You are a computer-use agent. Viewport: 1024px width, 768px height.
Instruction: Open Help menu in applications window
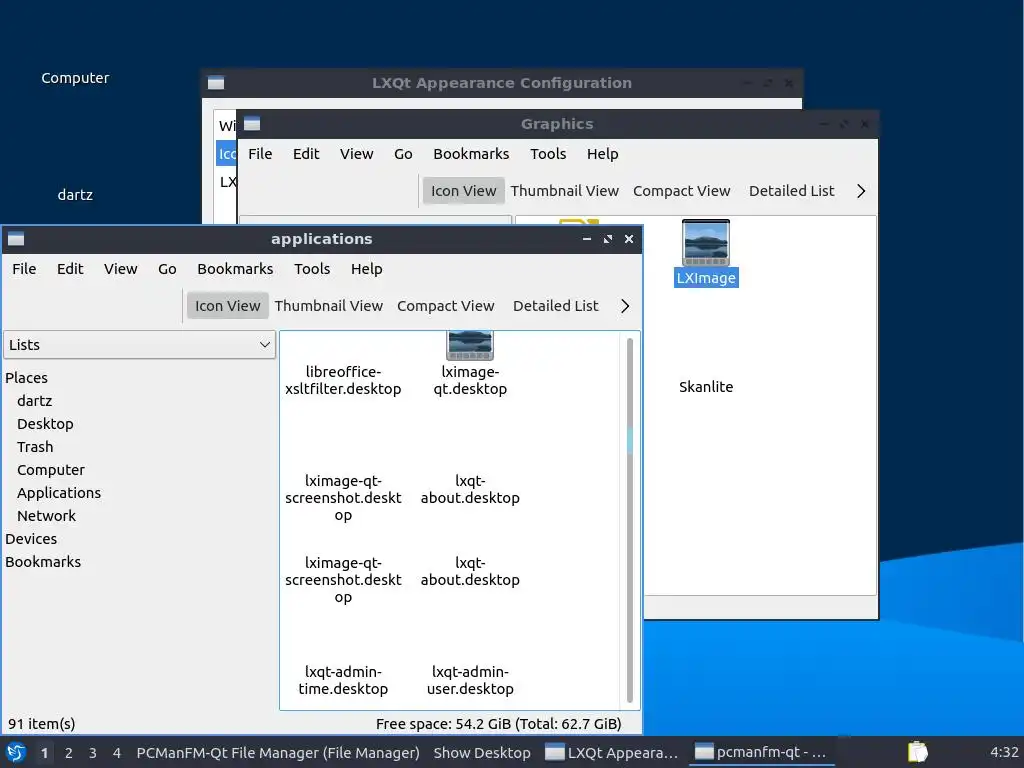coord(366,269)
